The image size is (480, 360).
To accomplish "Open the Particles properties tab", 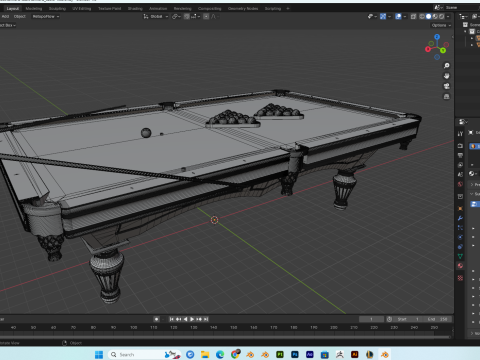I will (460, 228).
